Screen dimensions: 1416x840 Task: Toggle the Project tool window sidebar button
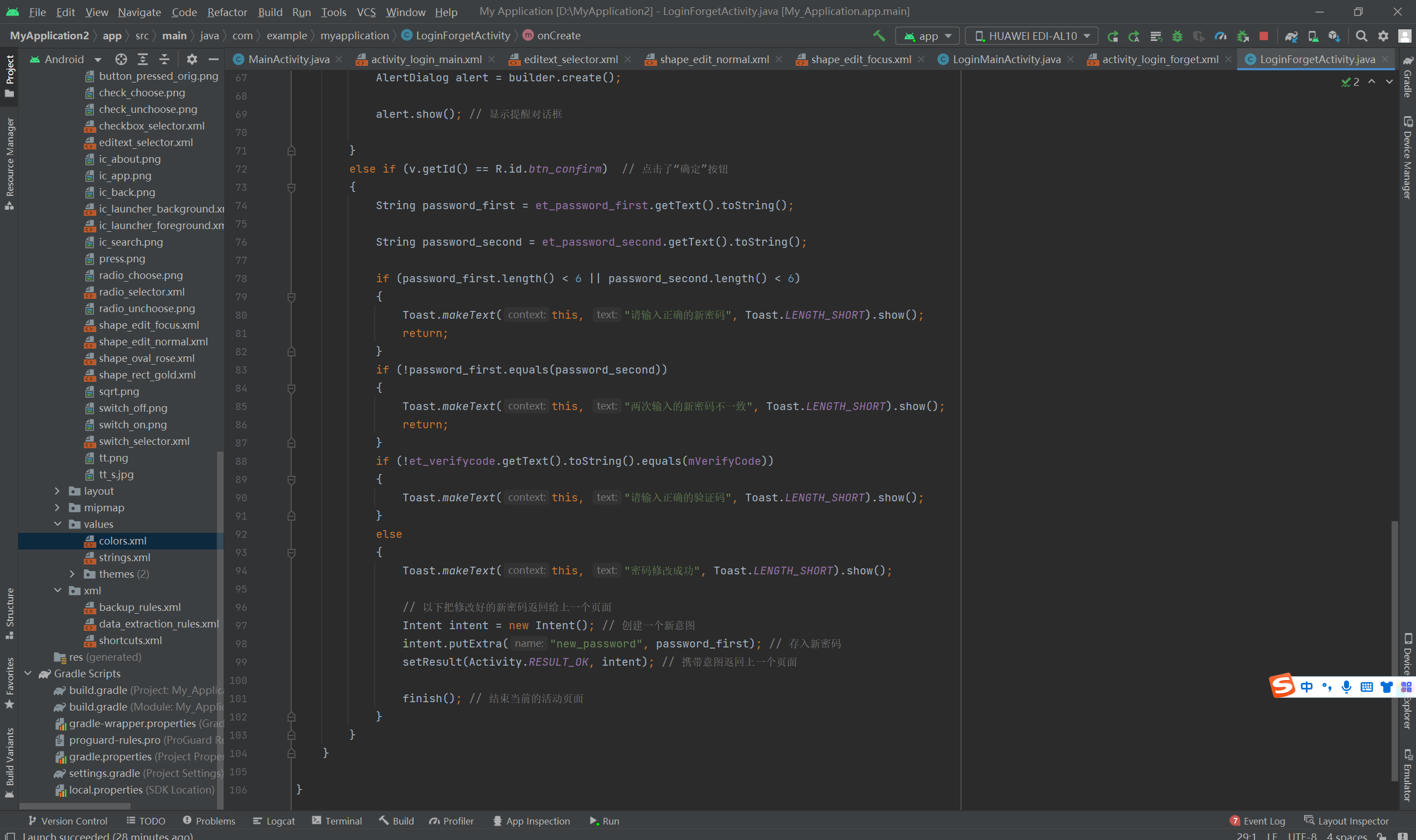pos(9,75)
